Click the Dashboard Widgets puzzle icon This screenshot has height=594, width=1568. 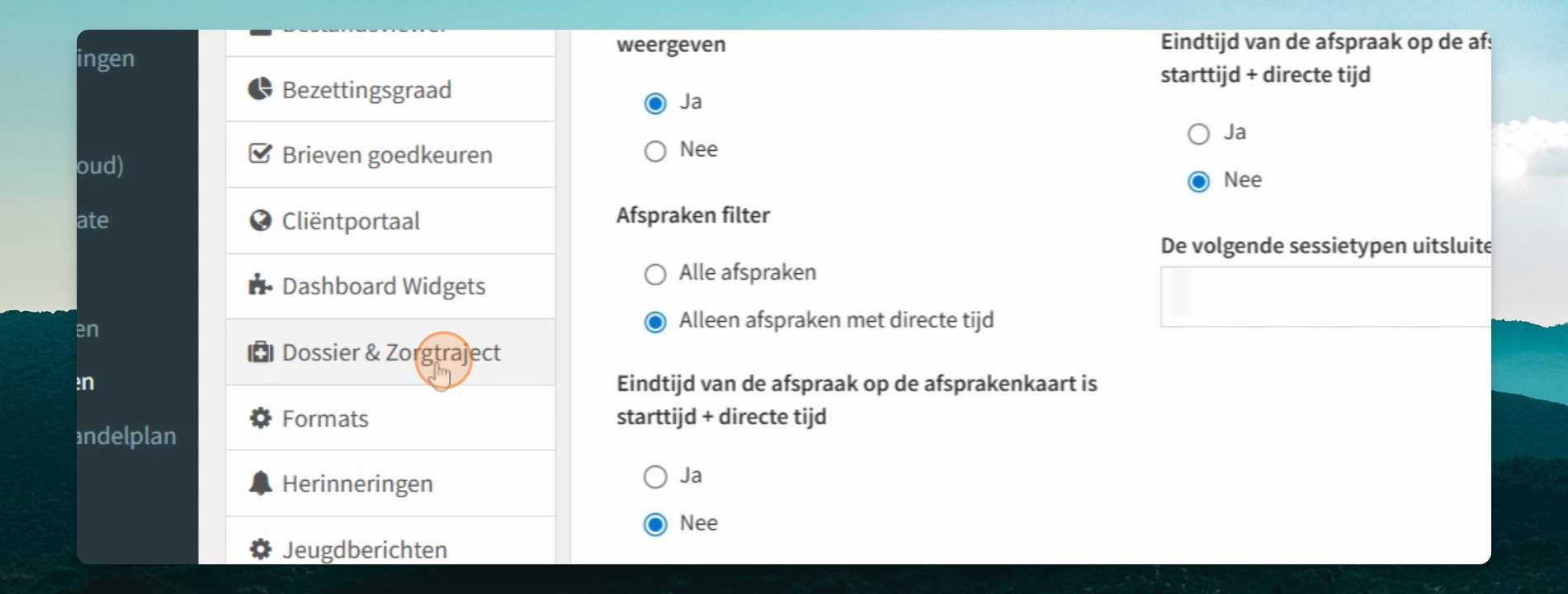[260, 285]
